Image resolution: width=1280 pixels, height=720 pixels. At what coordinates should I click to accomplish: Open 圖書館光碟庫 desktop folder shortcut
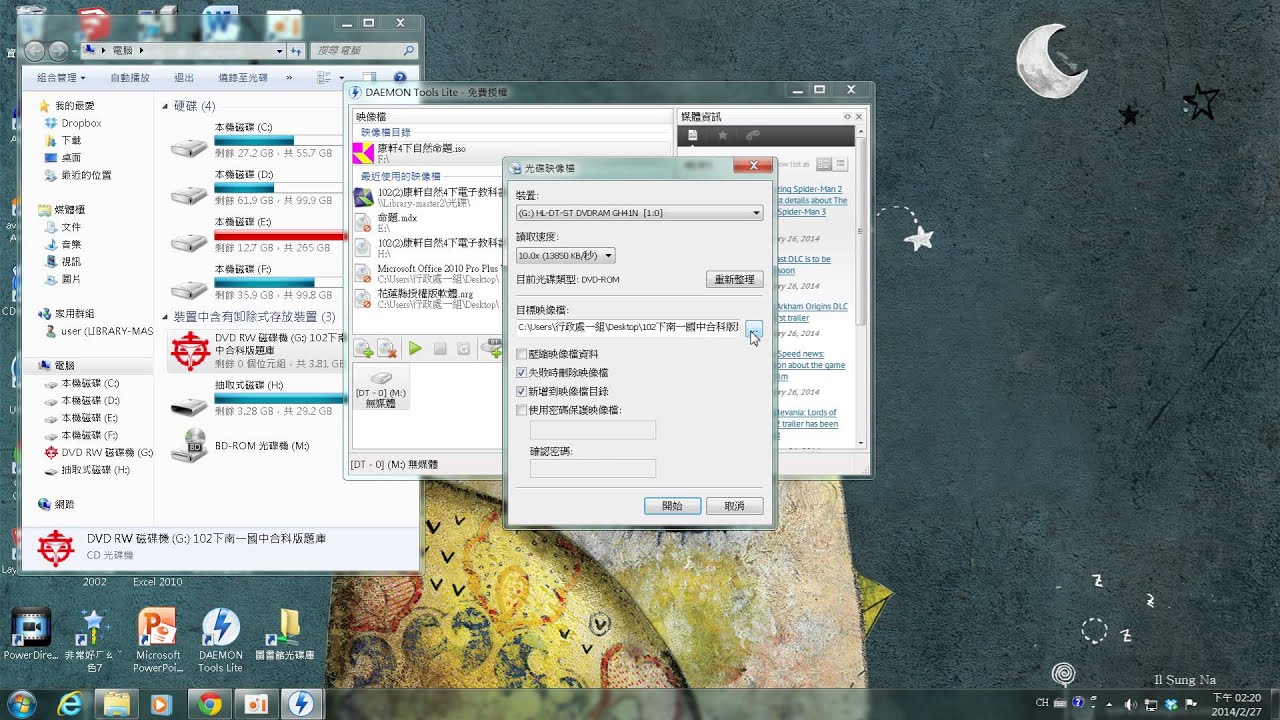[x=284, y=634]
